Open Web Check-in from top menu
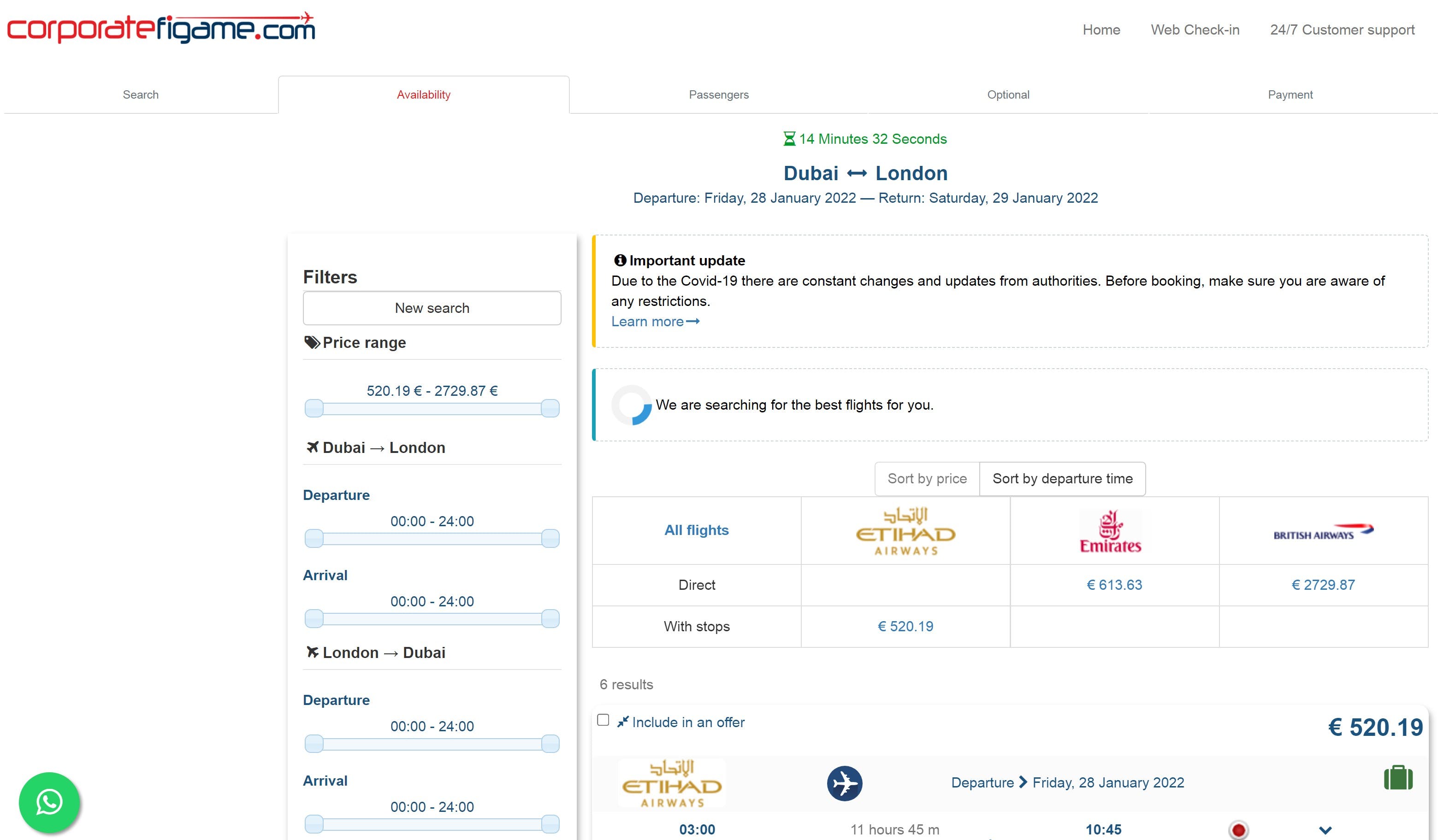 (x=1195, y=29)
